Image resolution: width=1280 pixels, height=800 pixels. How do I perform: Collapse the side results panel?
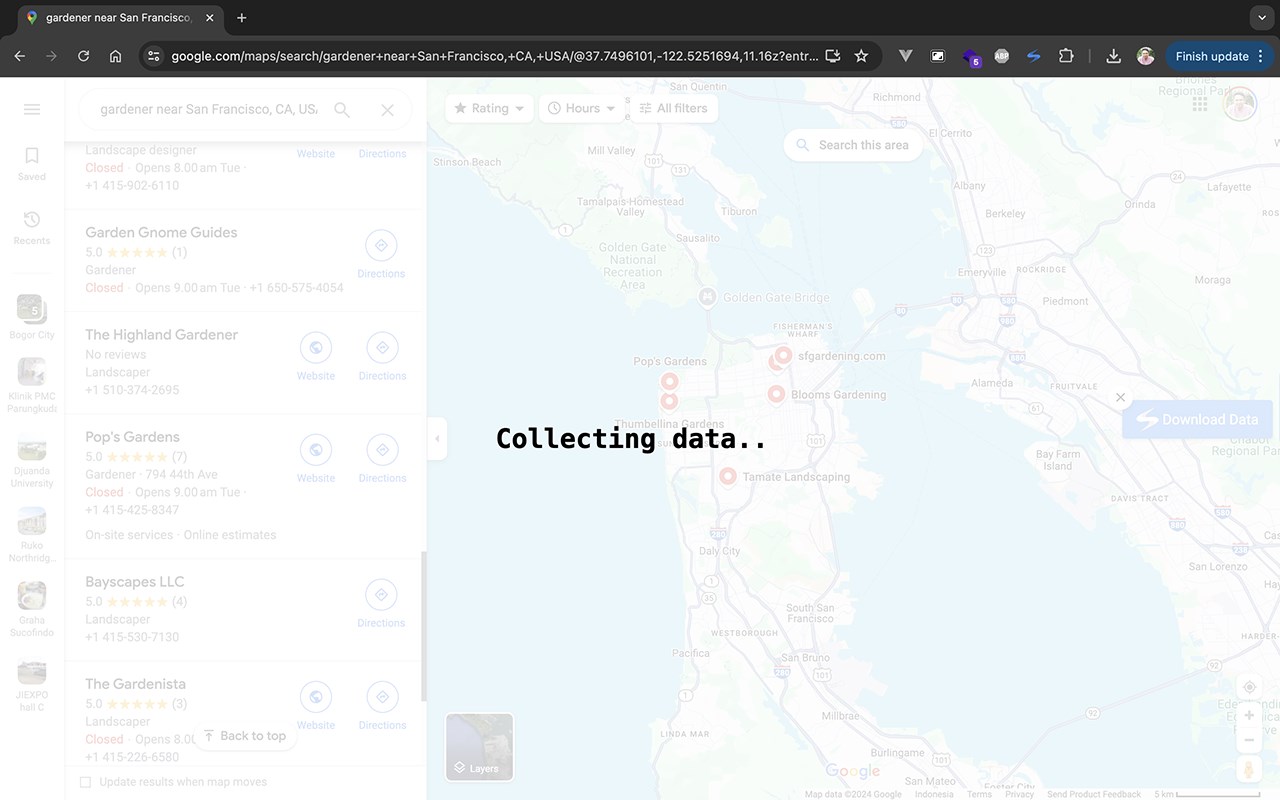(x=437, y=439)
